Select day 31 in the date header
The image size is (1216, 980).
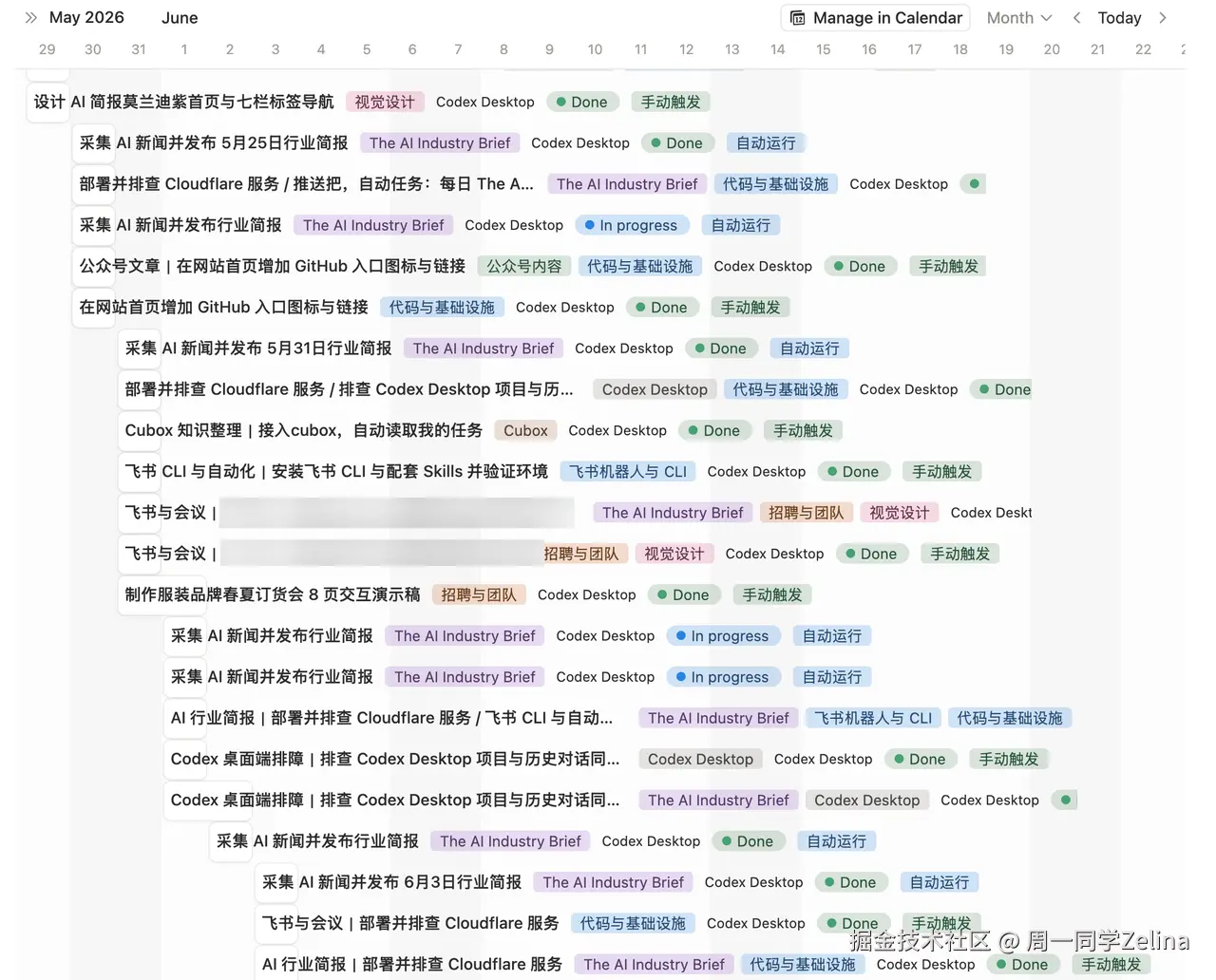click(x=139, y=49)
